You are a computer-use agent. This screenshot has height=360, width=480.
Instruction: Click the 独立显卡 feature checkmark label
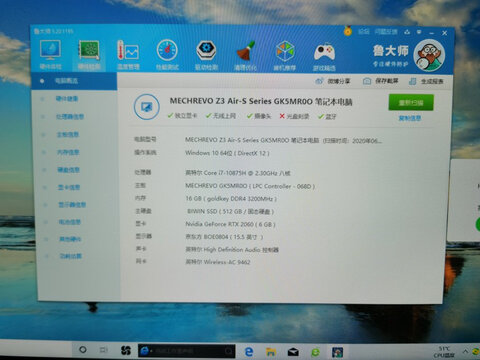click(182, 116)
